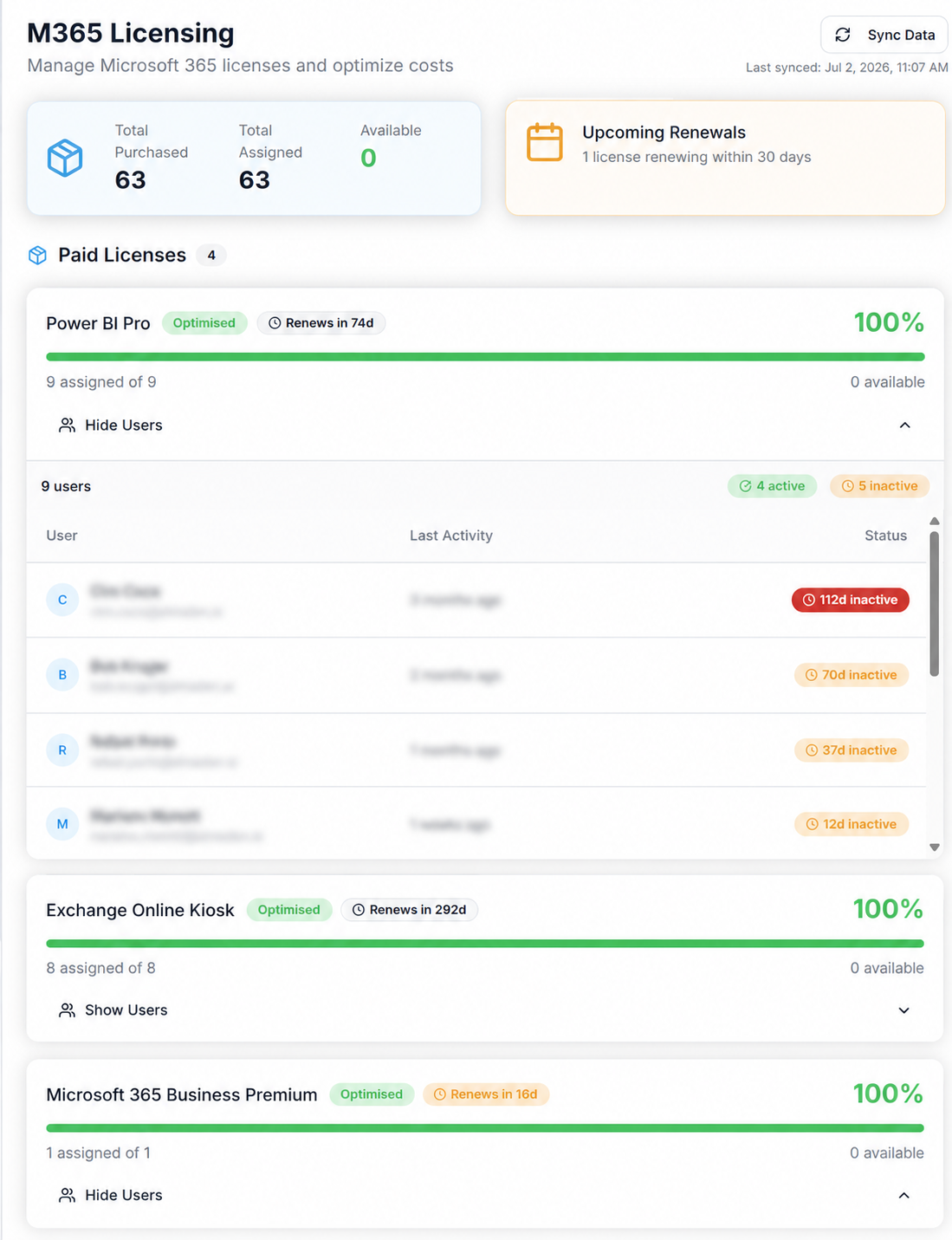952x1240 pixels.
Task: Click the up chevron for Power BI Pro
Action: coord(904,425)
